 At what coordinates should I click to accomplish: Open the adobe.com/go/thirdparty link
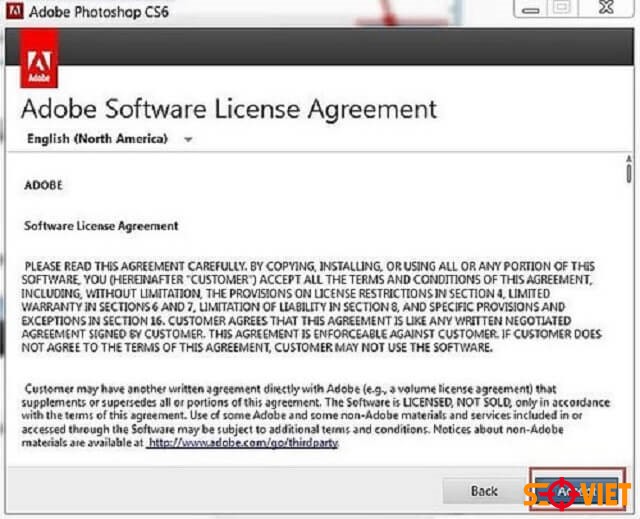pyautogui.click(x=242, y=441)
